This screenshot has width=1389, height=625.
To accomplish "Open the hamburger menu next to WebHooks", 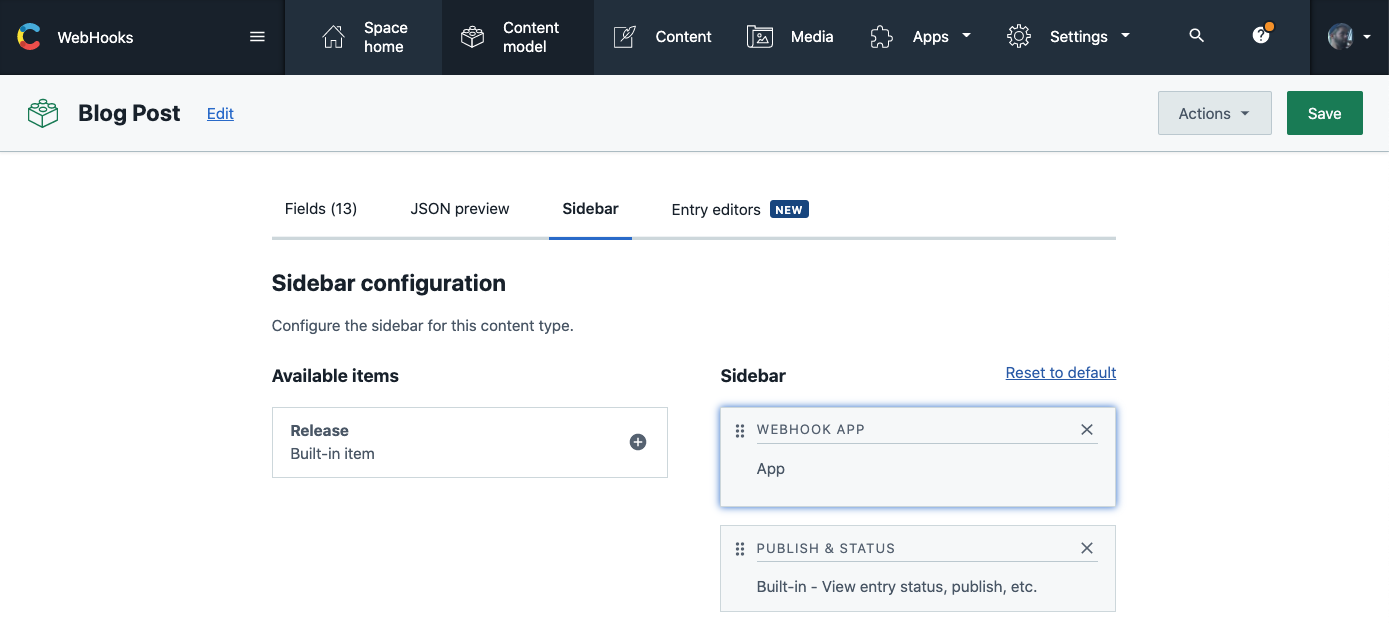I will coord(257,37).
